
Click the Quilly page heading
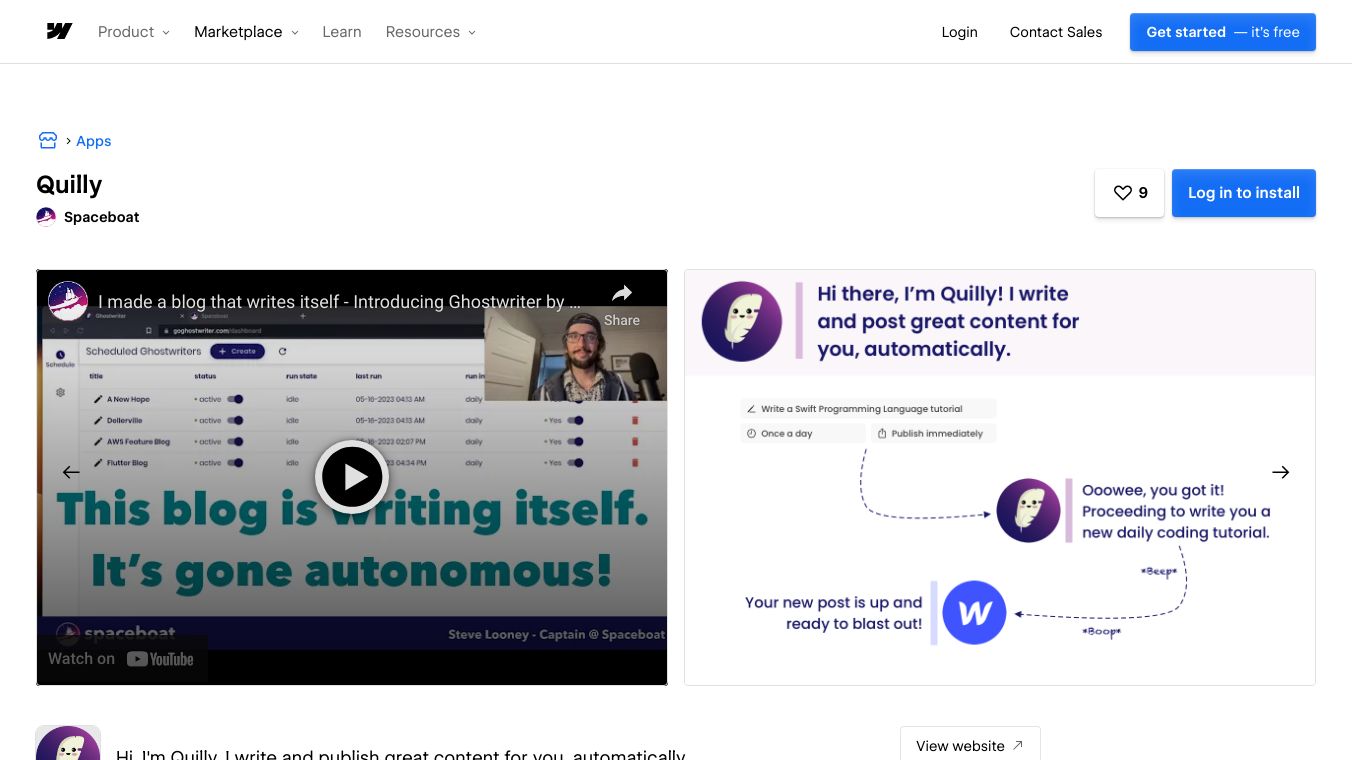pos(69,185)
